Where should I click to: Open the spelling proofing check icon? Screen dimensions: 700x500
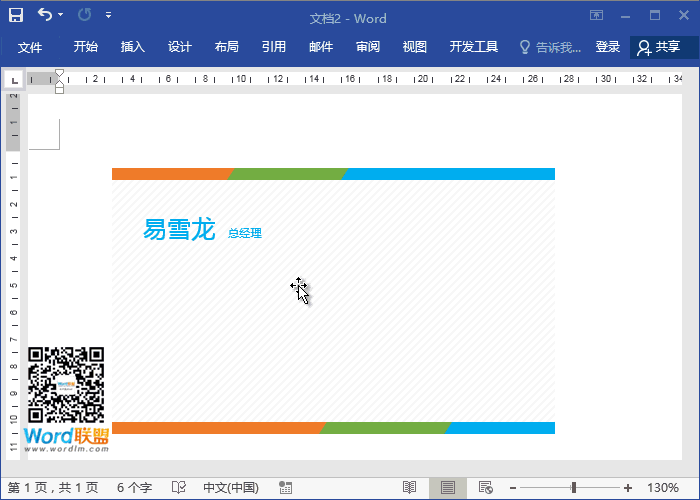click(179, 488)
